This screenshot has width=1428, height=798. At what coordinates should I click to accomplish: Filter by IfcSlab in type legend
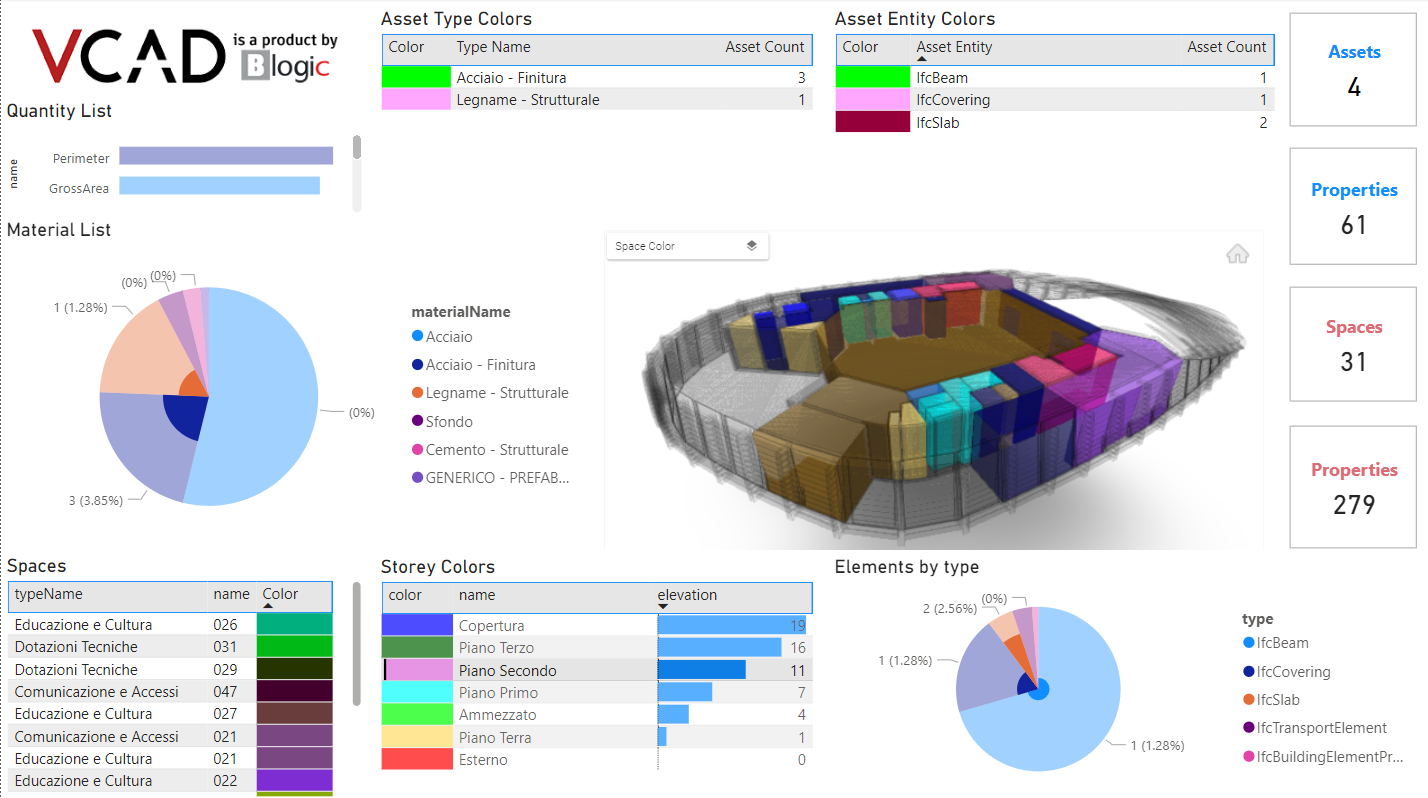1271,700
